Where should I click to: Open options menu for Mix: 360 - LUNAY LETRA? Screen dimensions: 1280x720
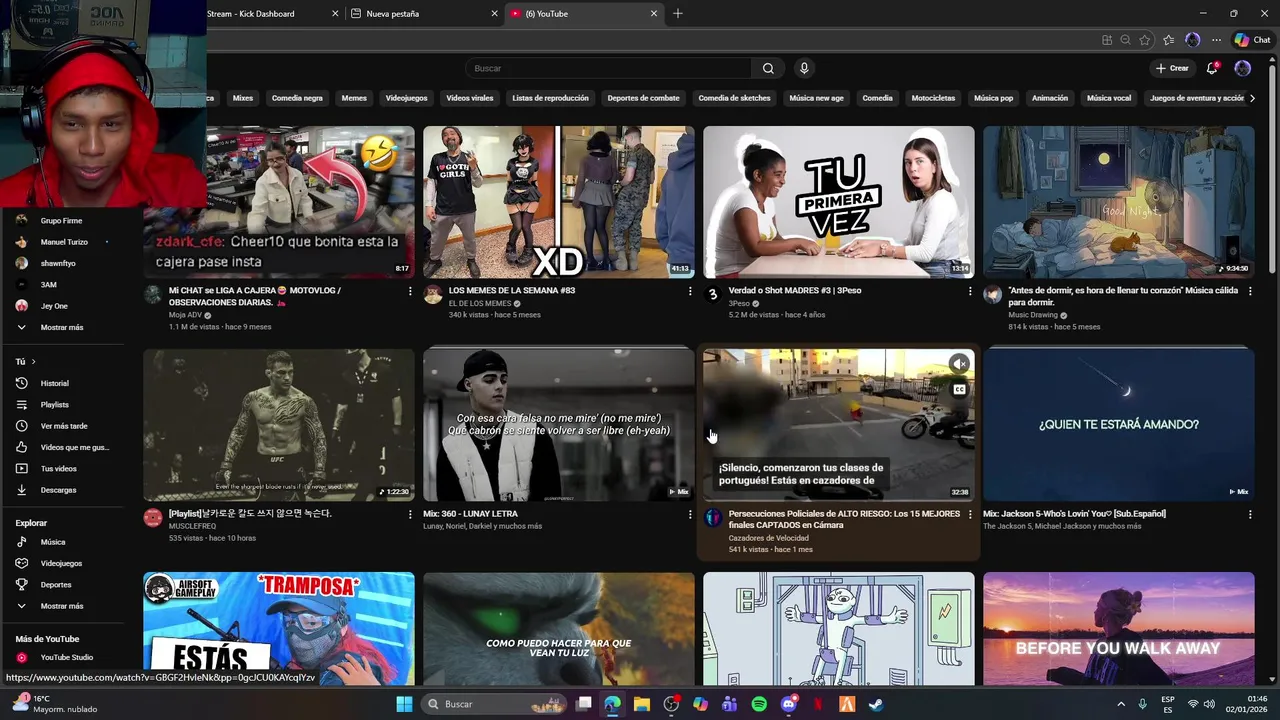[689, 514]
